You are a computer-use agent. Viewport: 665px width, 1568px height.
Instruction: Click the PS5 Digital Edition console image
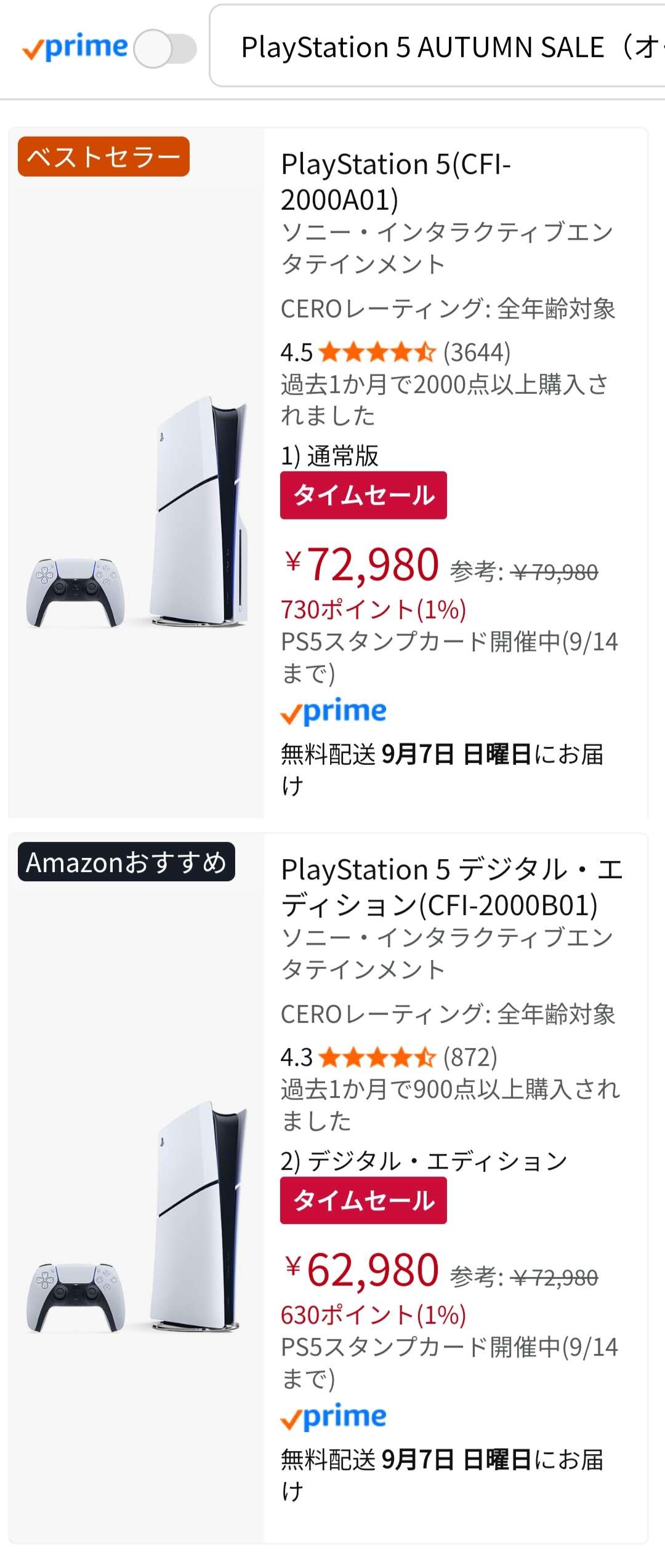(199, 1215)
